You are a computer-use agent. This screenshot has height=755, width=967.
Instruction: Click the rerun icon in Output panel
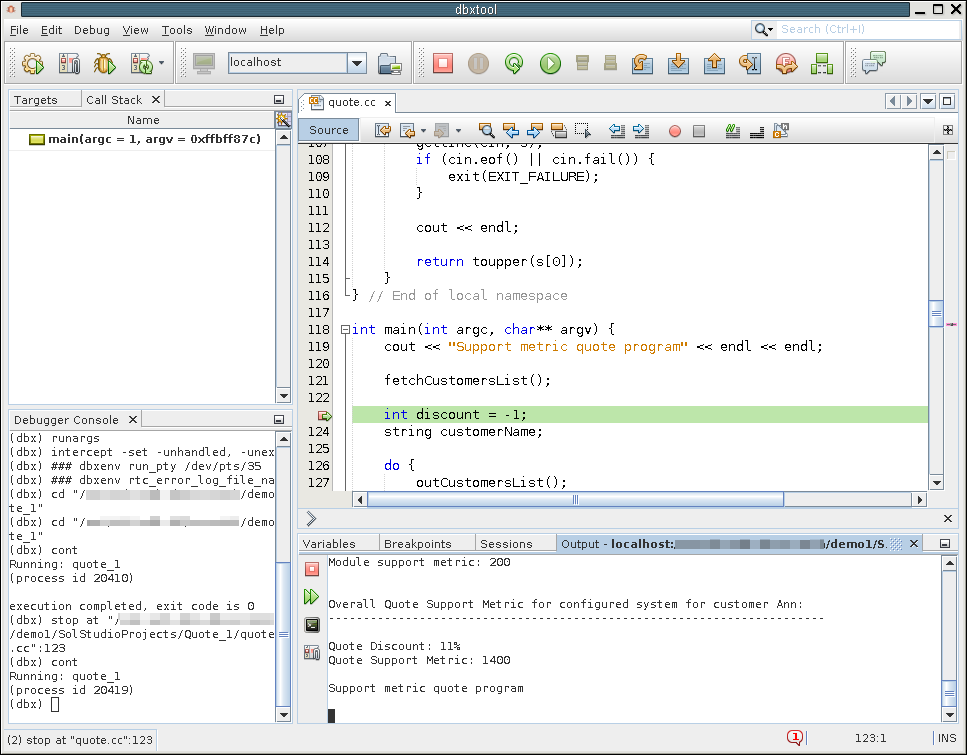(x=312, y=597)
